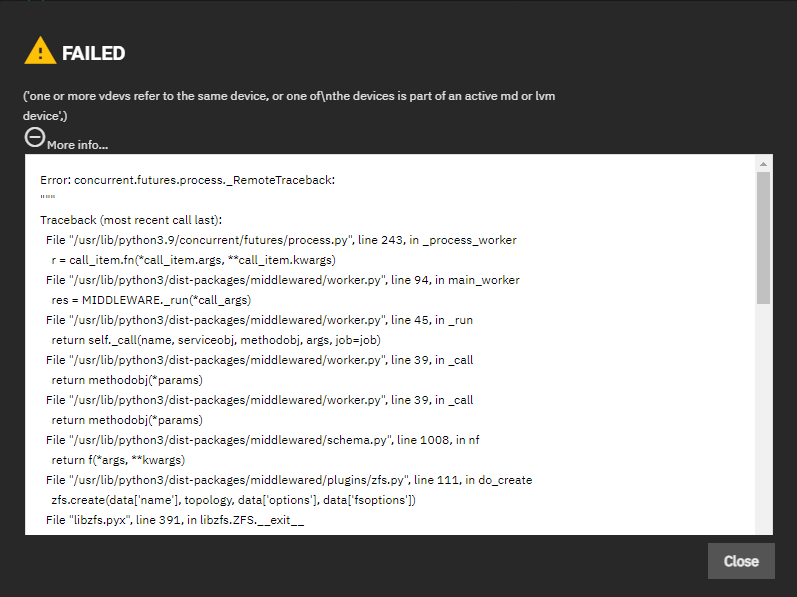Image resolution: width=797 pixels, height=597 pixels.
Task: Click the "More info..." label
Action: (77, 145)
